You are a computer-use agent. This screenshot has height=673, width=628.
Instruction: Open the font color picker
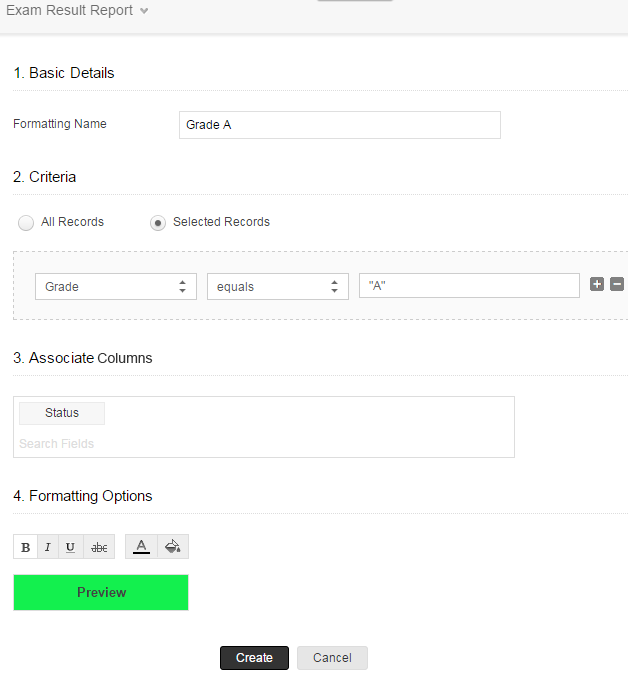click(x=142, y=547)
